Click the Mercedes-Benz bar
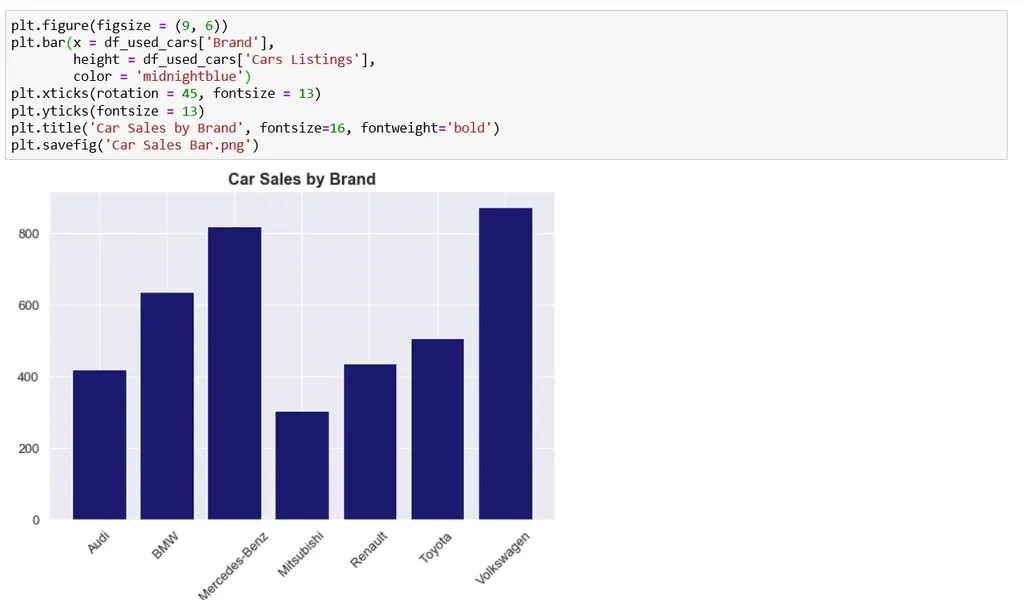1024x600 pixels. [x=234, y=373]
